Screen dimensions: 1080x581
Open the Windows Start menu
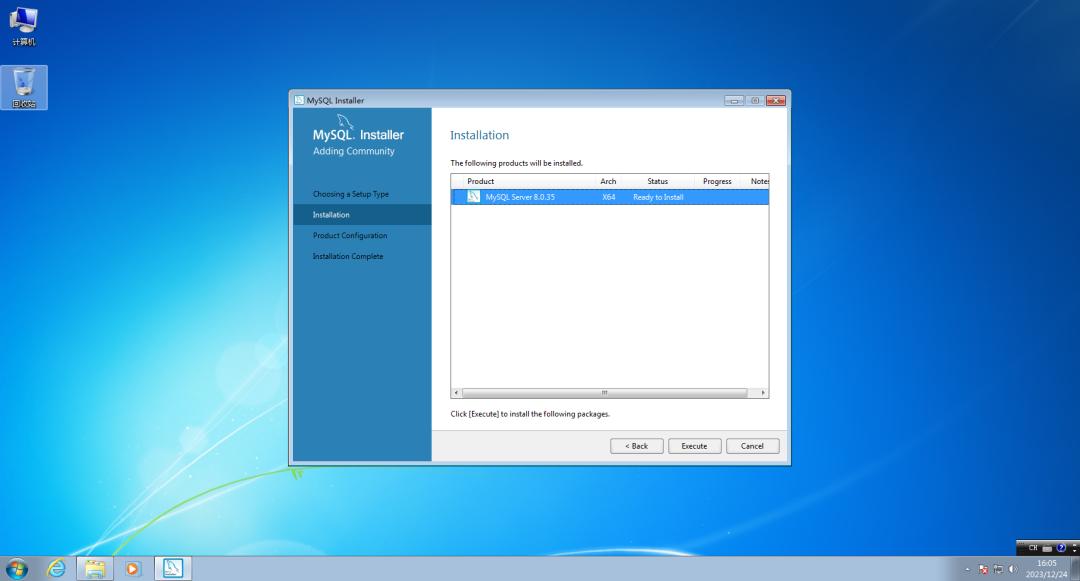17,569
